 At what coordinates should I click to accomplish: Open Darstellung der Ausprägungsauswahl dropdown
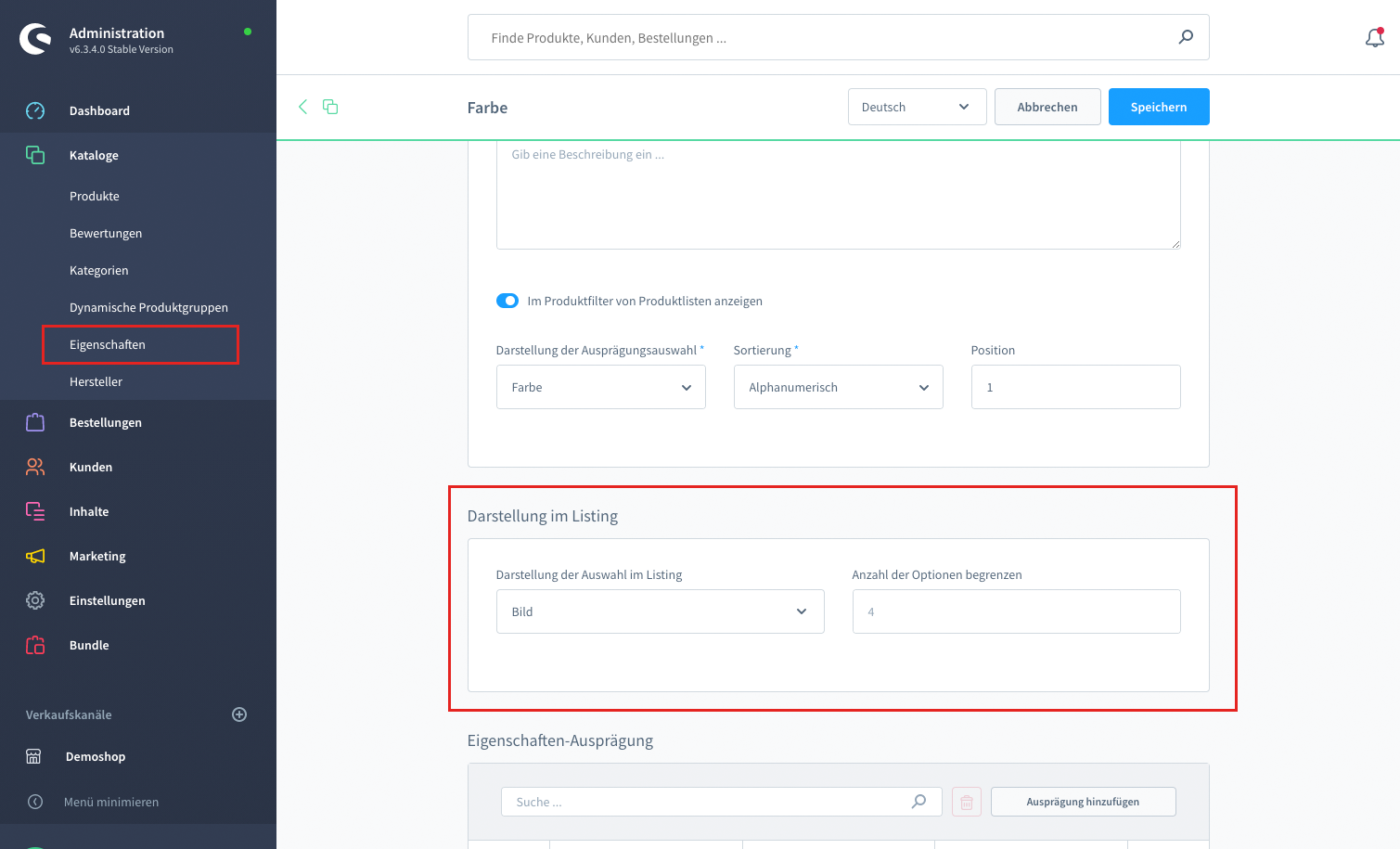(601, 387)
